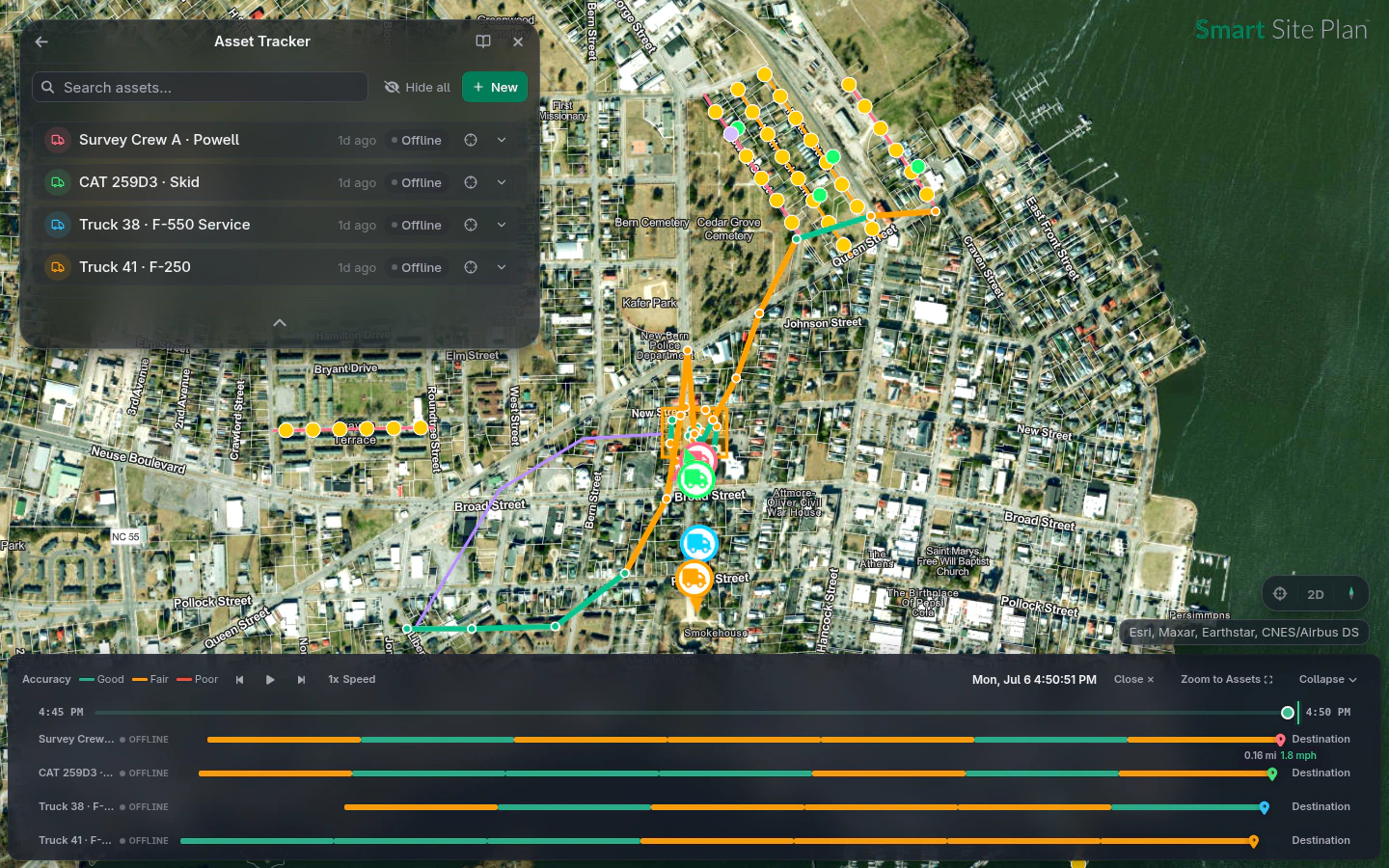Go back using Asset Tracker arrow
Screen dimensions: 1389x868
click(x=41, y=41)
